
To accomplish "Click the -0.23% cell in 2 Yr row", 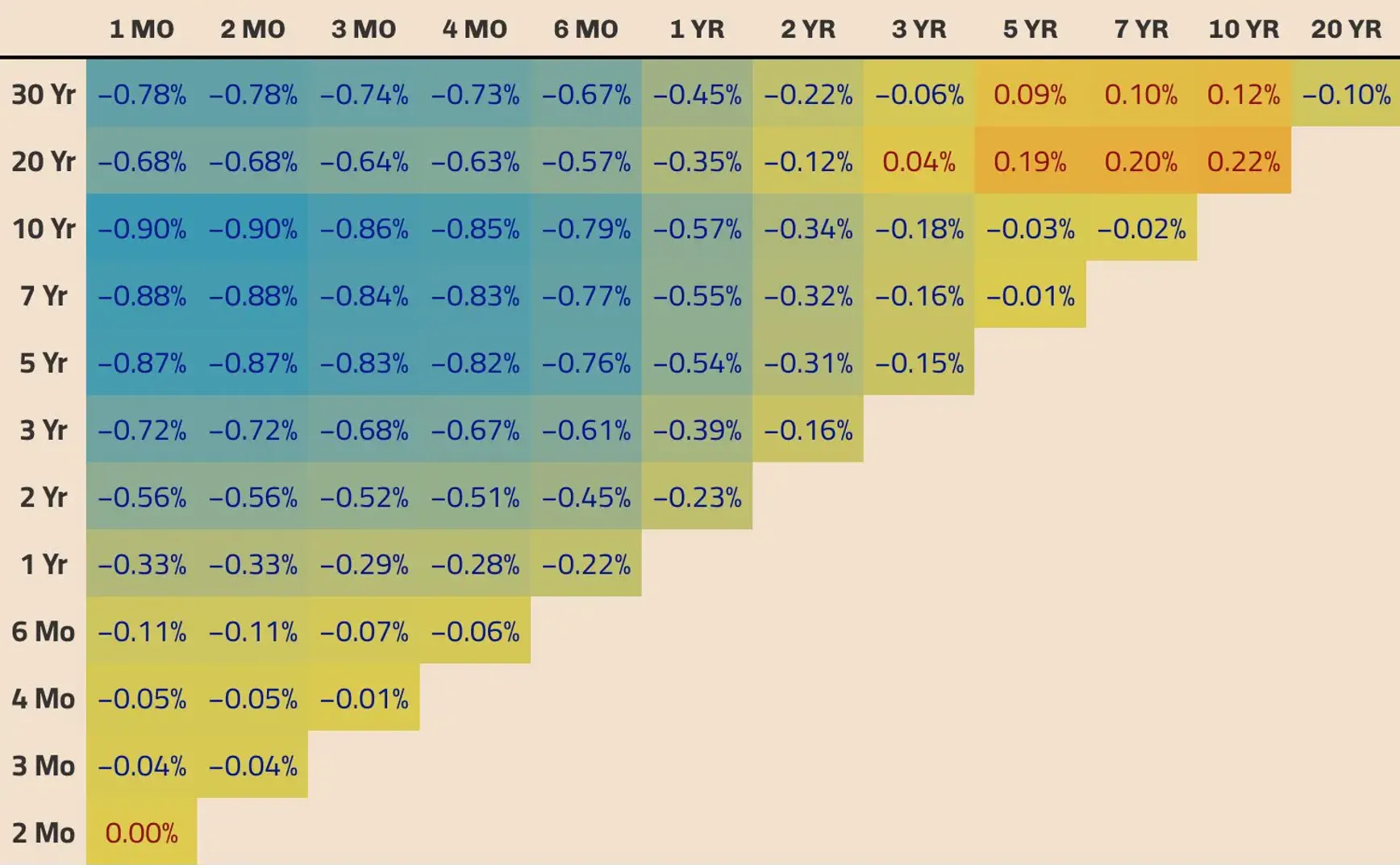I will click(x=697, y=496).
